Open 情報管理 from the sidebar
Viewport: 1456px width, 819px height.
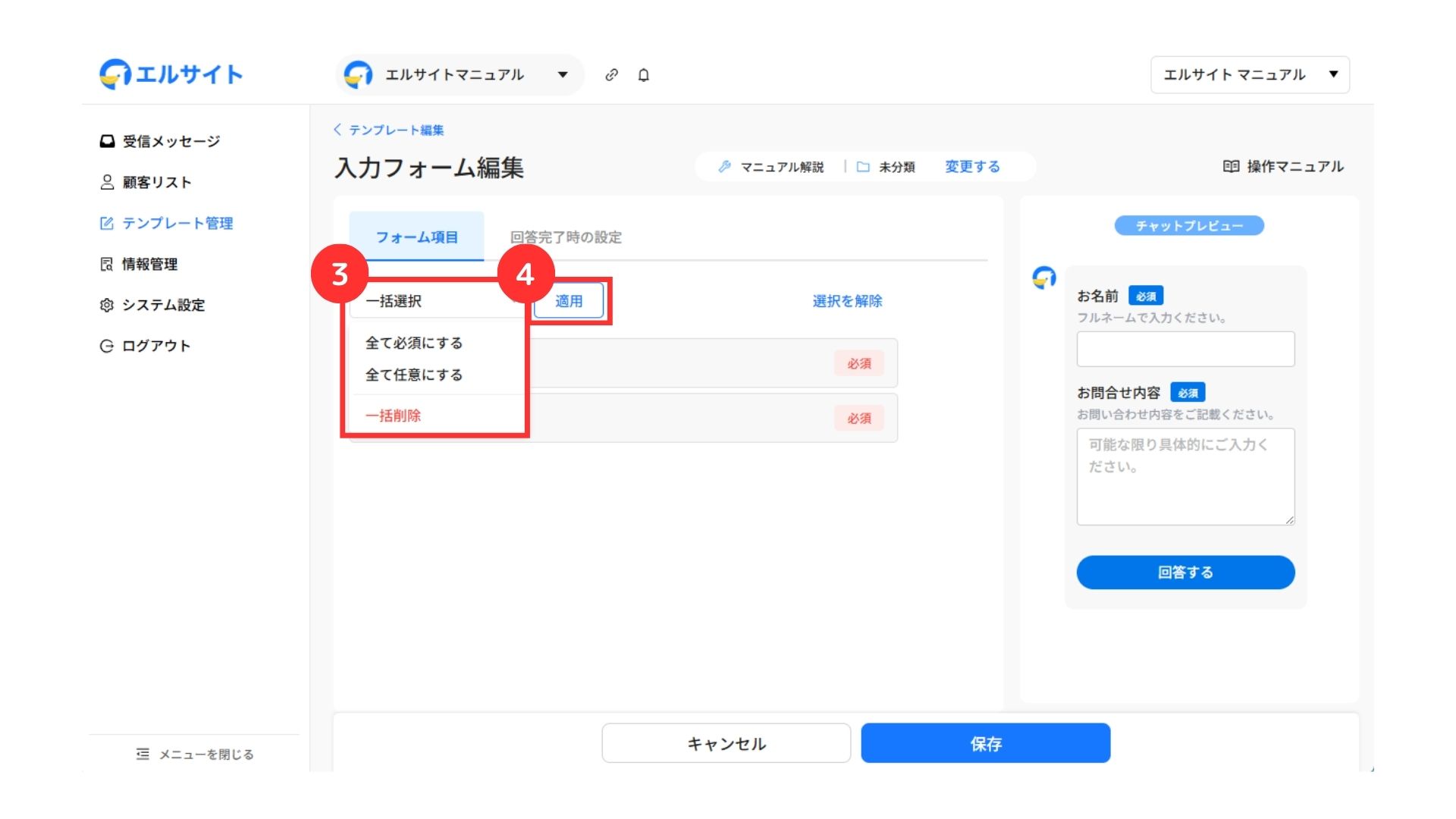click(x=139, y=264)
